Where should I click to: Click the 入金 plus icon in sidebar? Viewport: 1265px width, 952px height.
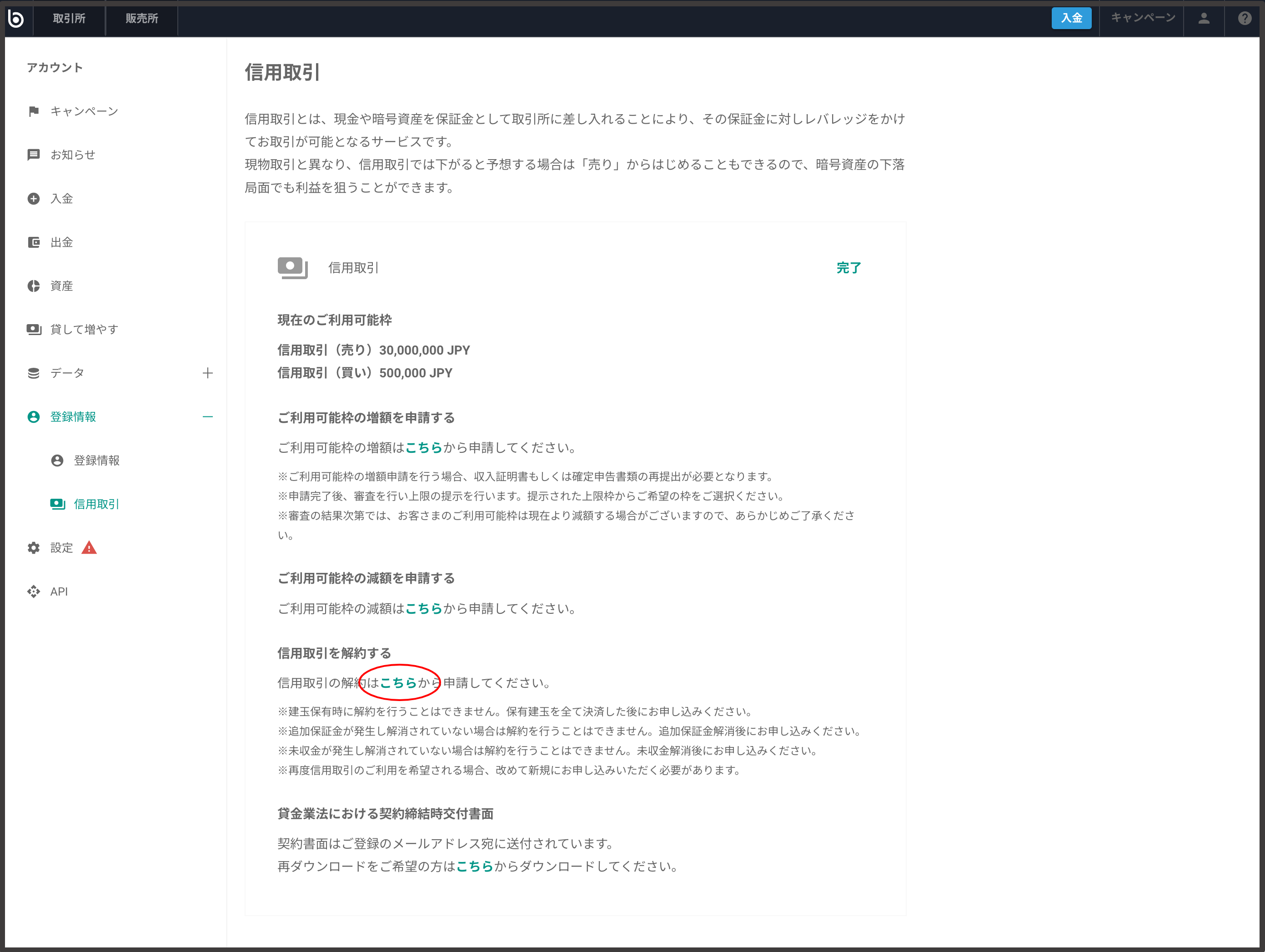(34, 198)
